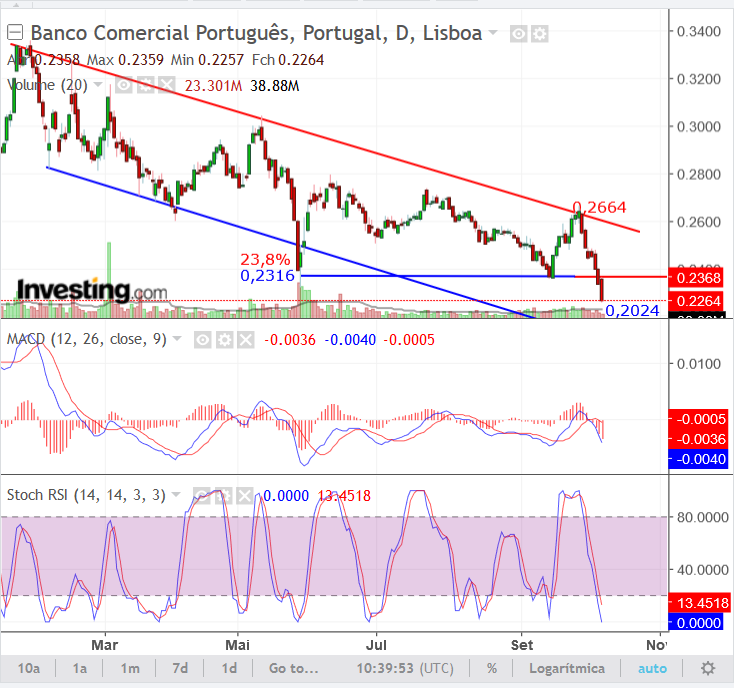Remove MACD indicator with X icon
Screen dimensions: 734x688
(246, 340)
